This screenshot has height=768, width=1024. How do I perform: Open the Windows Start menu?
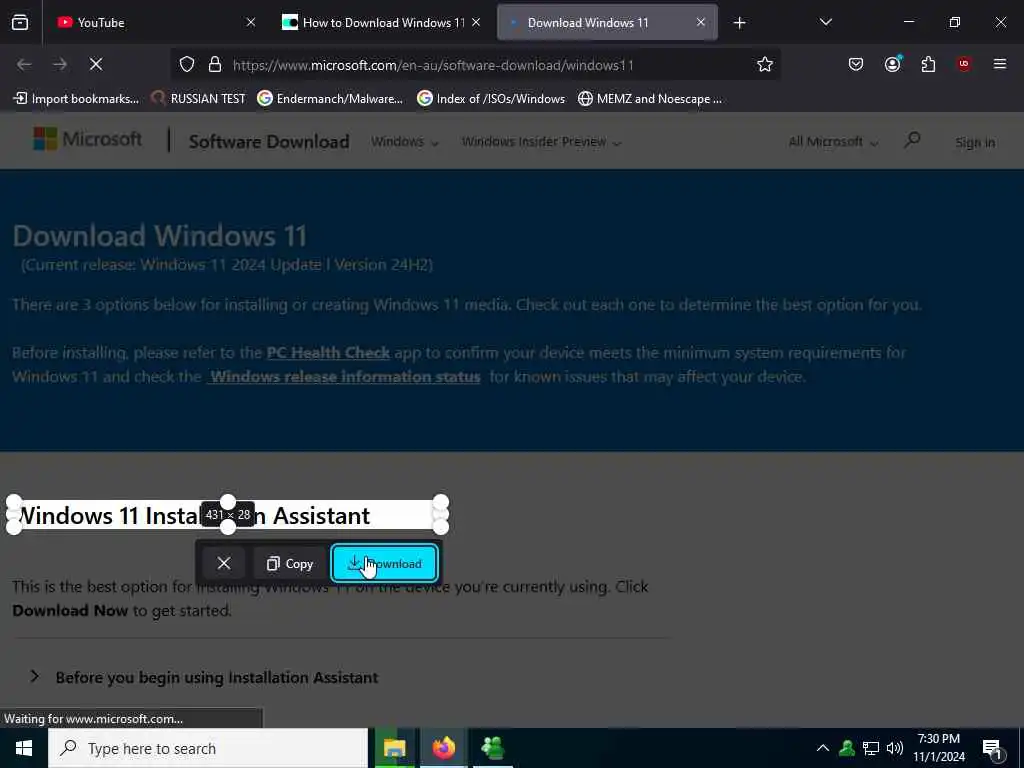tap(24, 748)
